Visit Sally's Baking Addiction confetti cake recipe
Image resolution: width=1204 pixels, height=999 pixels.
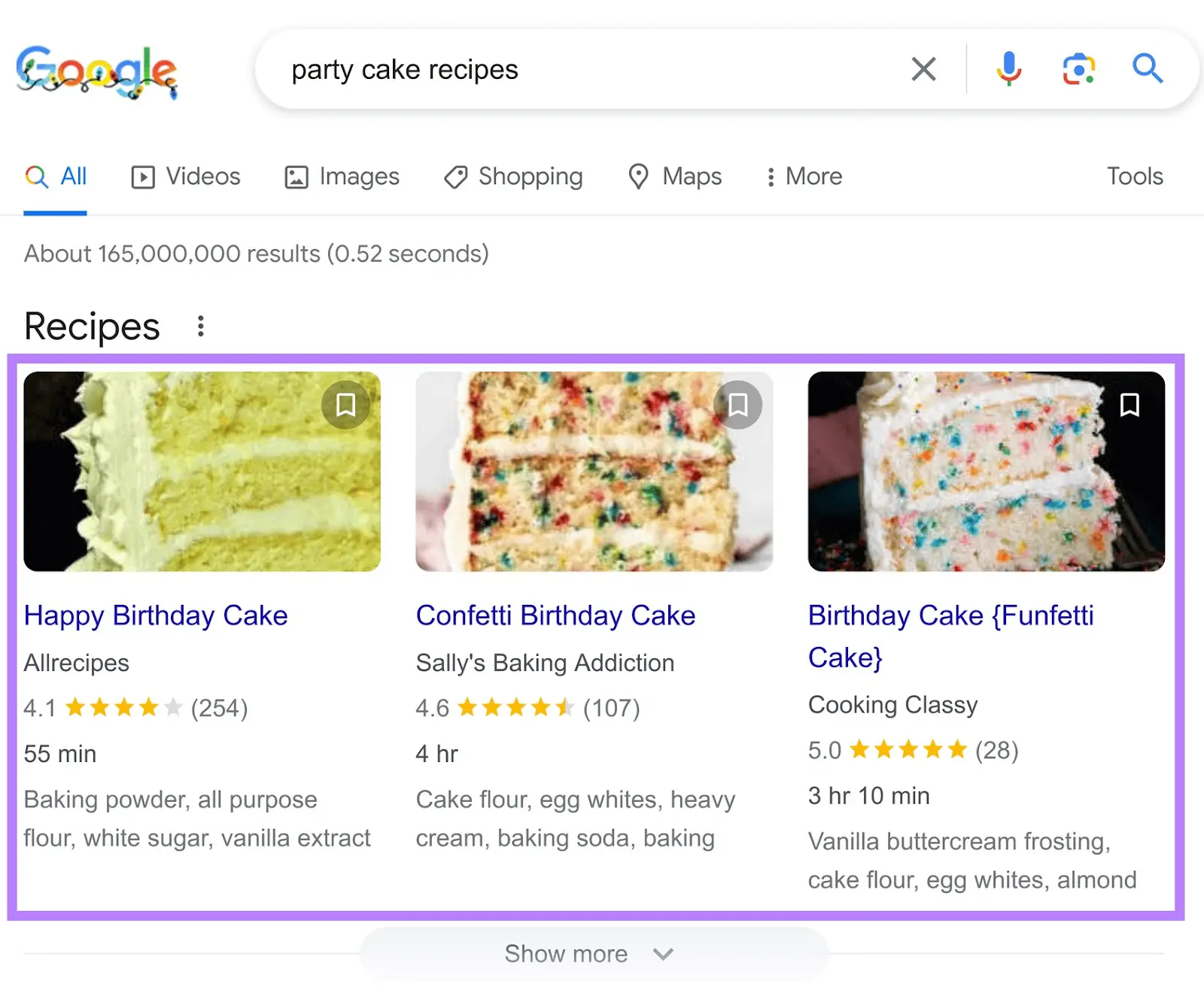coord(555,615)
